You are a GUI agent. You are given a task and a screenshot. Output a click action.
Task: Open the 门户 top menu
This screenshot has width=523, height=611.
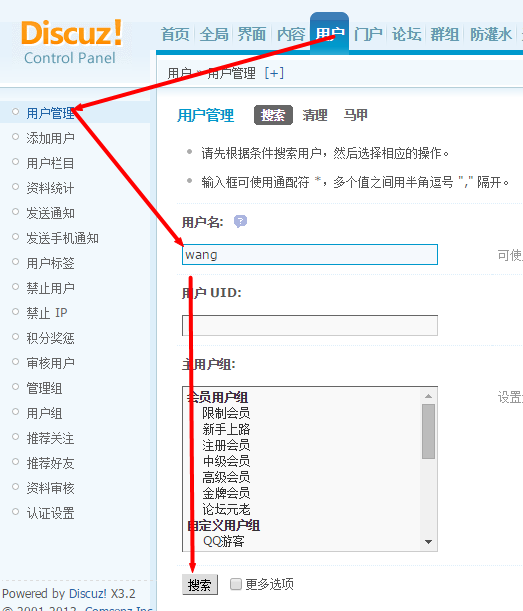click(368, 34)
